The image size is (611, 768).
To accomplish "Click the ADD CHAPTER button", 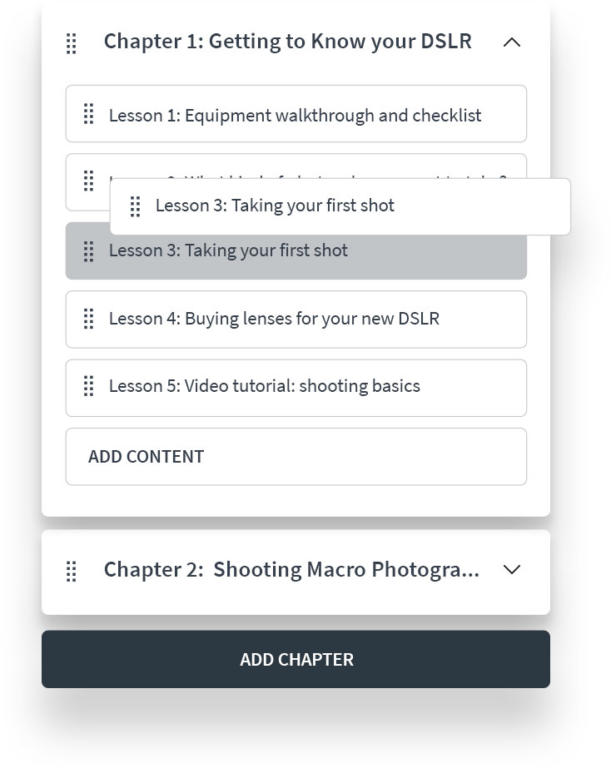I will [x=296, y=659].
